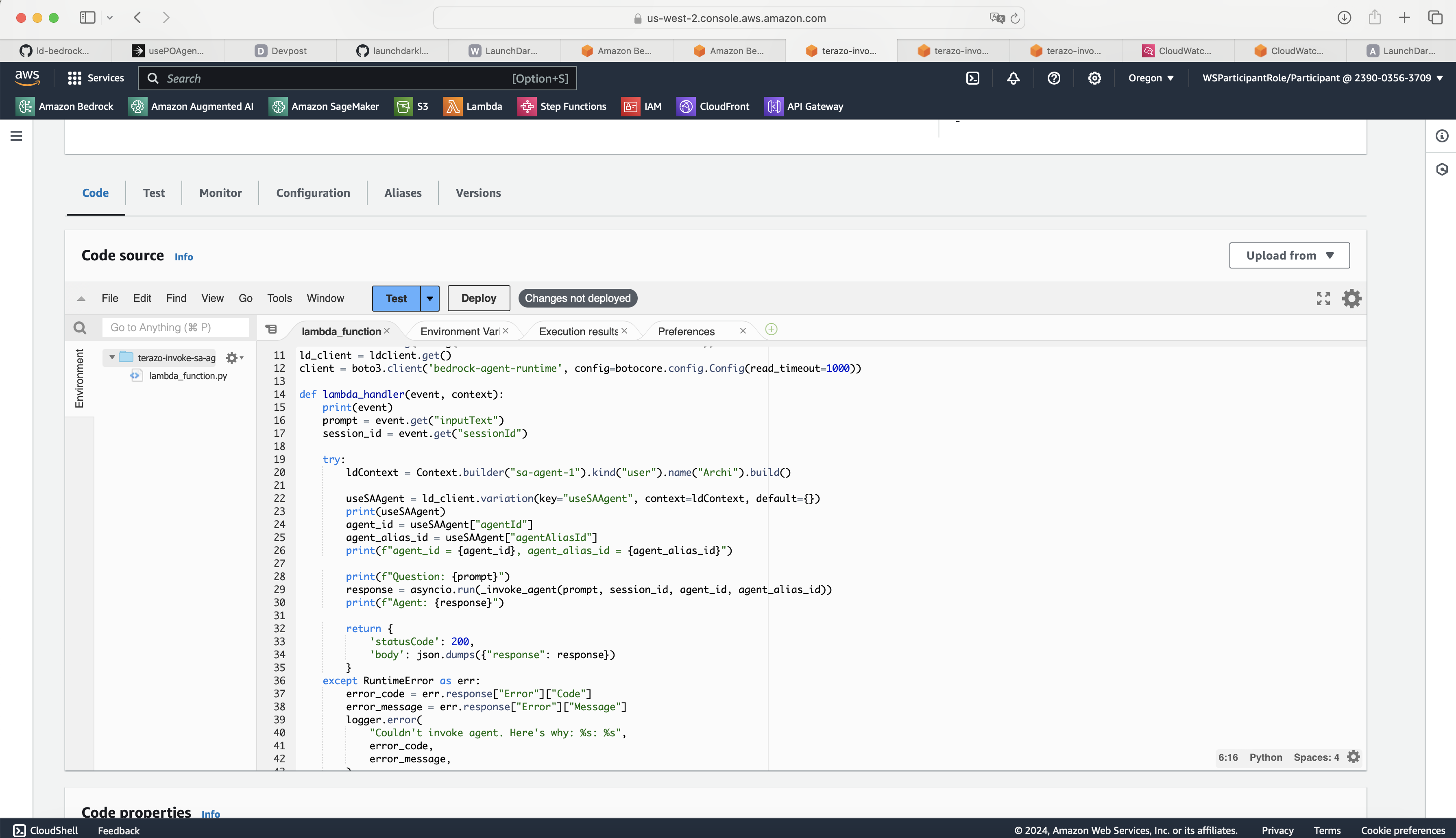Screen dimensions: 1456x838
Task: Expand the Upload from dropdown
Action: coord(1289,255)
